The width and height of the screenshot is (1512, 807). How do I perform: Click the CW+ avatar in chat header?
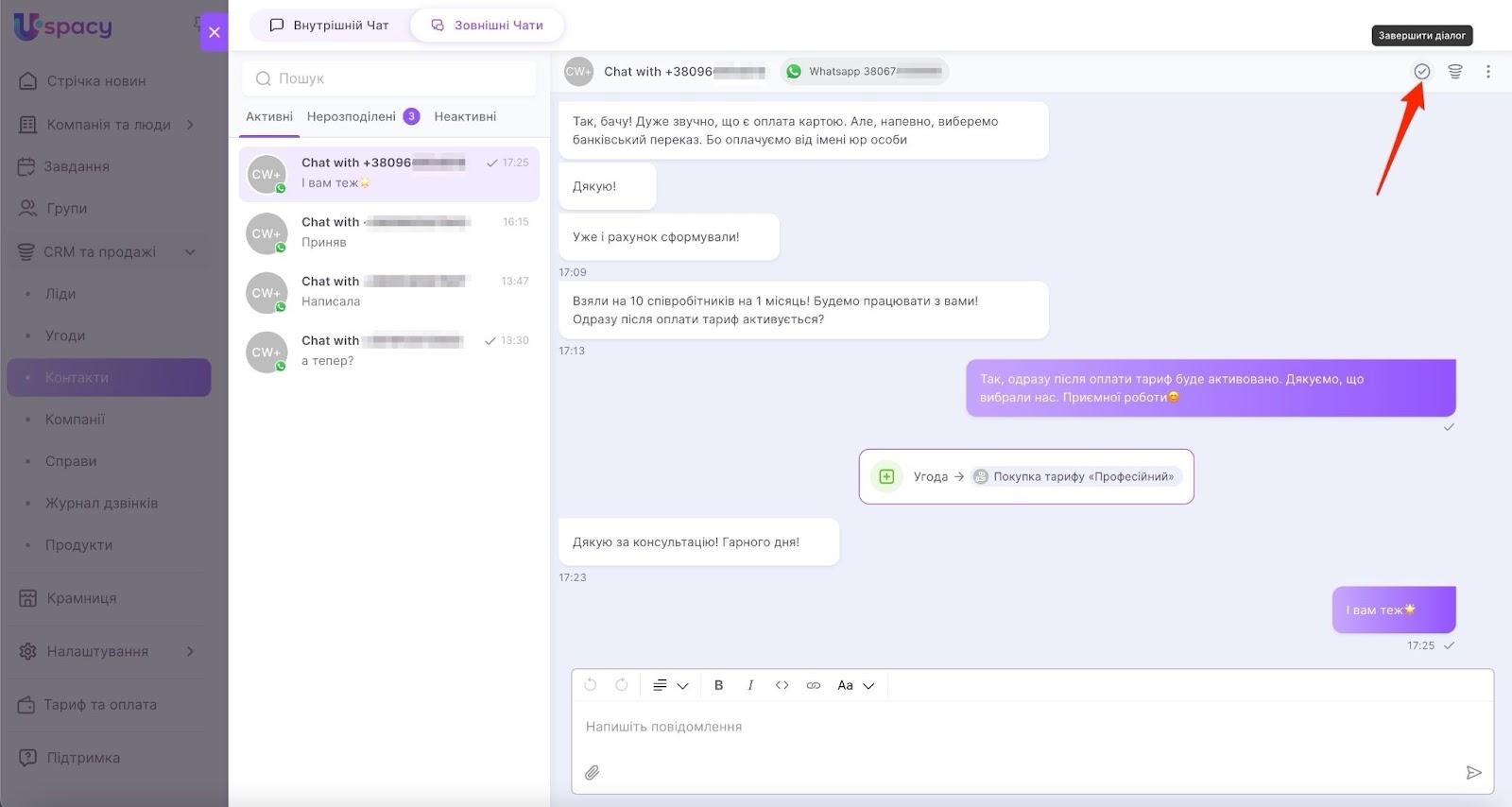point(578,71)
